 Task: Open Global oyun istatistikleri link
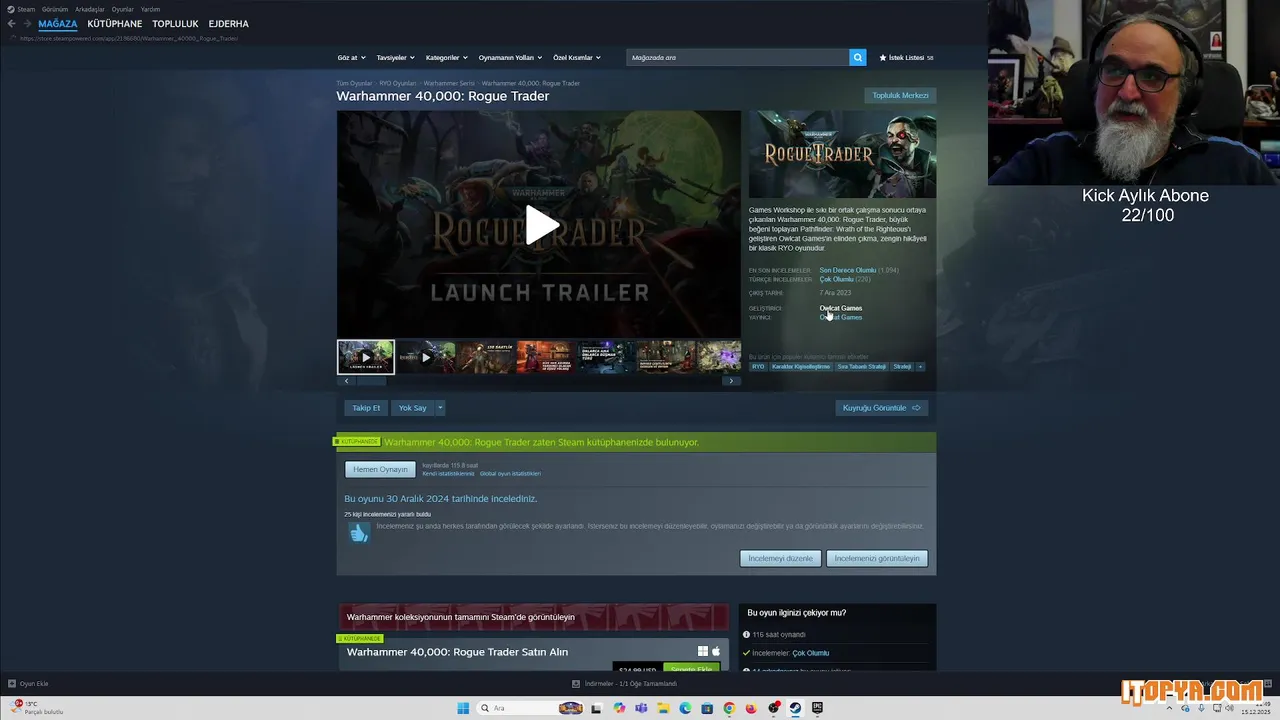510,473
